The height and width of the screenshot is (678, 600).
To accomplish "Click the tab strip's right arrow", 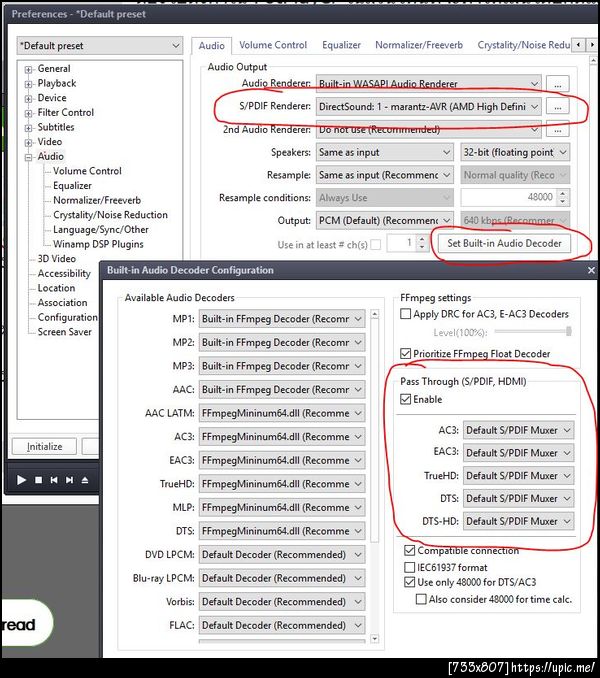I will point(592,45).
